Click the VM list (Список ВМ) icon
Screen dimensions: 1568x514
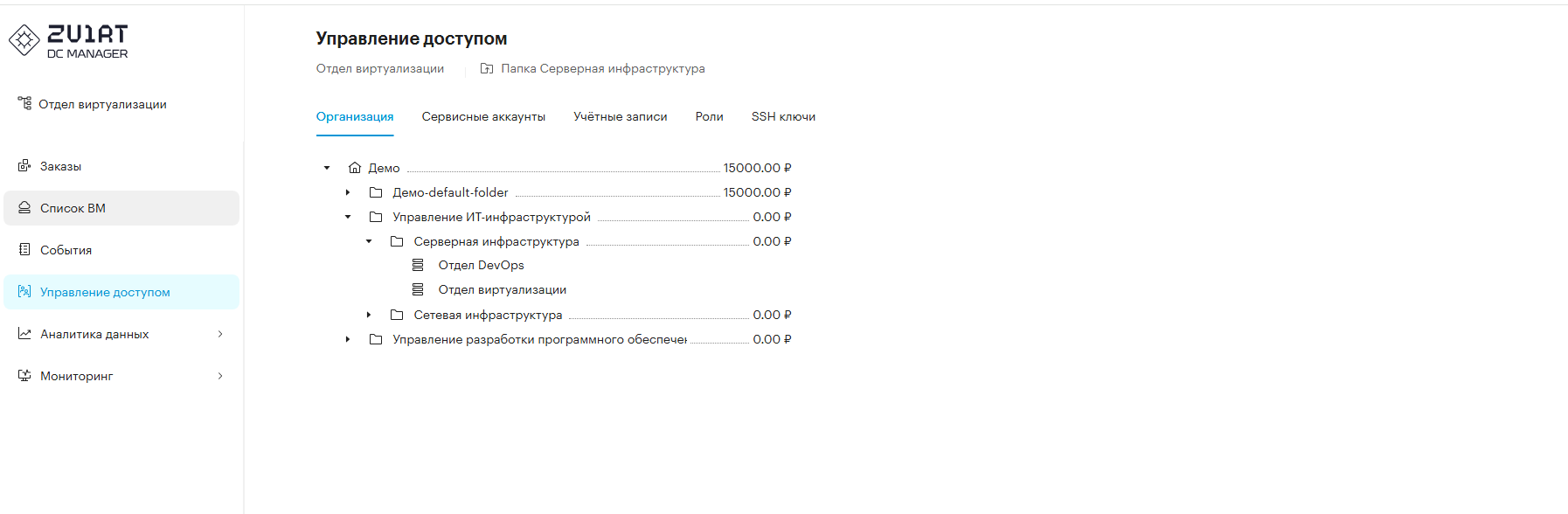tap(24, 208)
